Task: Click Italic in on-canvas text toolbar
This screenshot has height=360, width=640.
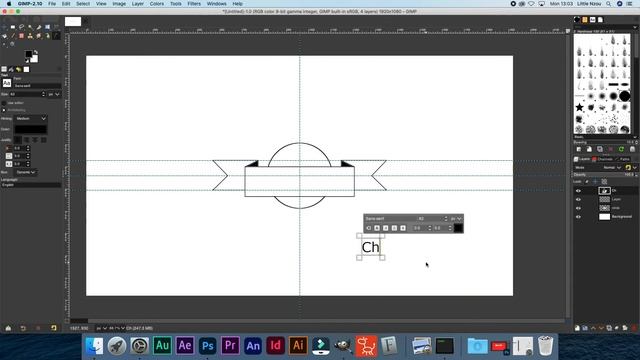Action: [x=385, y=228]
